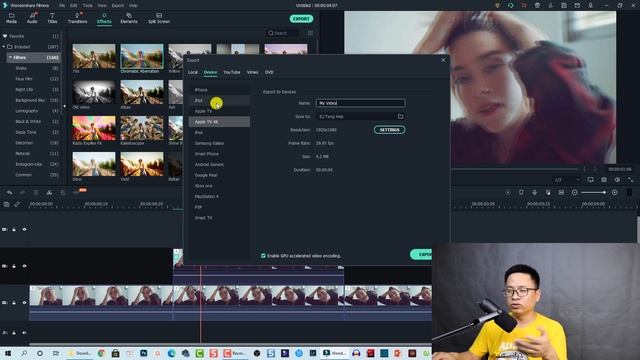
Task: Open the File menu
Action: pyautogui.click(x=62, y=6)
